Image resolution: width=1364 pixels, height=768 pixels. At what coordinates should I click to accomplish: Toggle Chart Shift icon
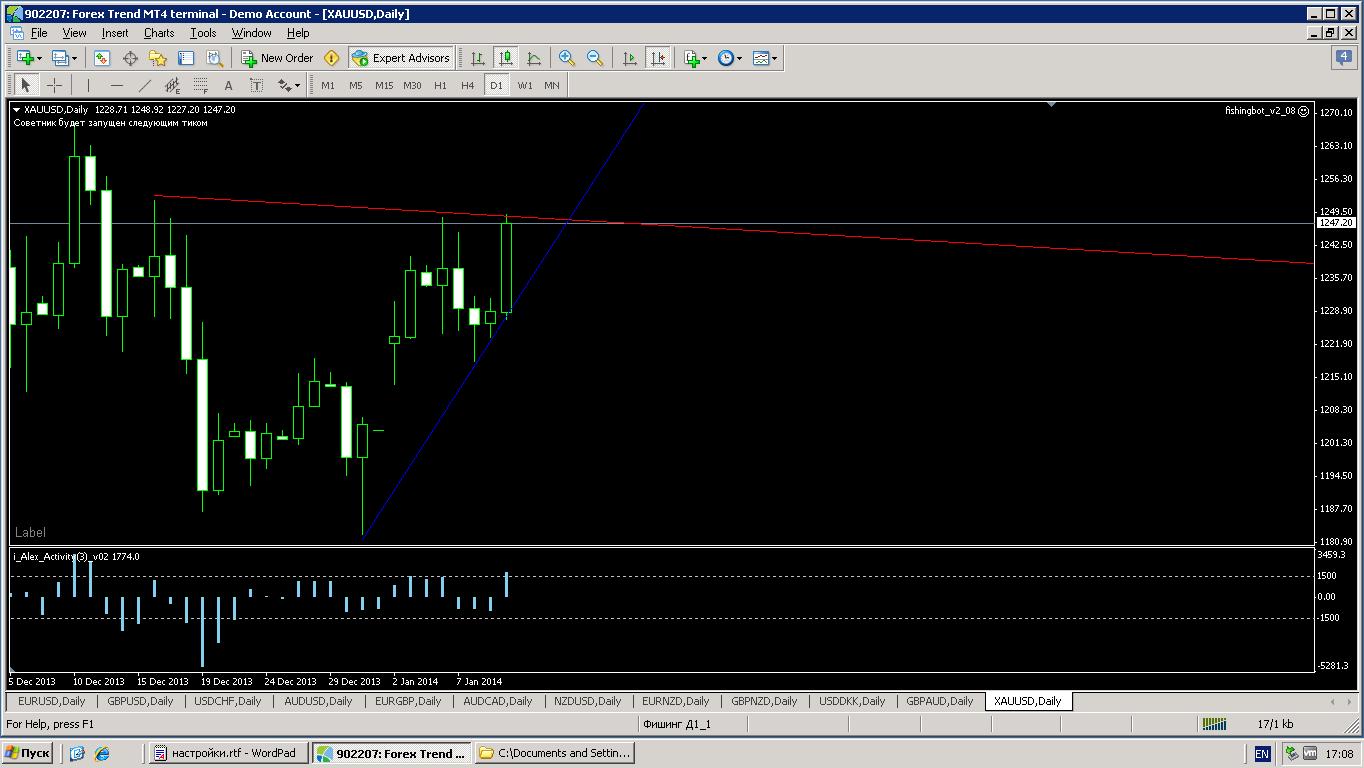click(658, 58)
